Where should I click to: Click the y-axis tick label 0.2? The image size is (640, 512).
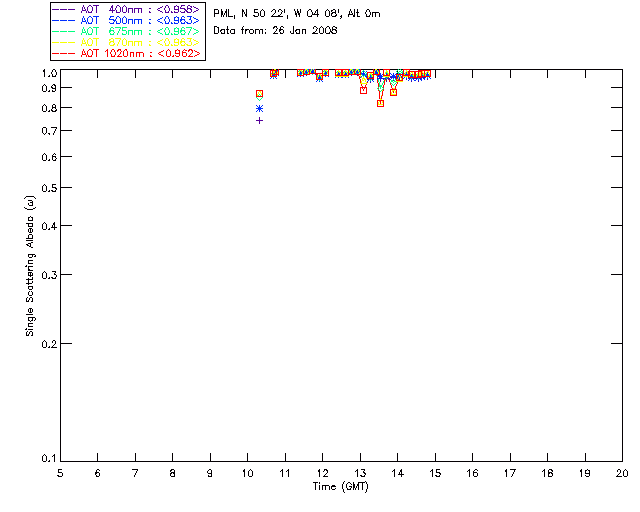(49, 344)
